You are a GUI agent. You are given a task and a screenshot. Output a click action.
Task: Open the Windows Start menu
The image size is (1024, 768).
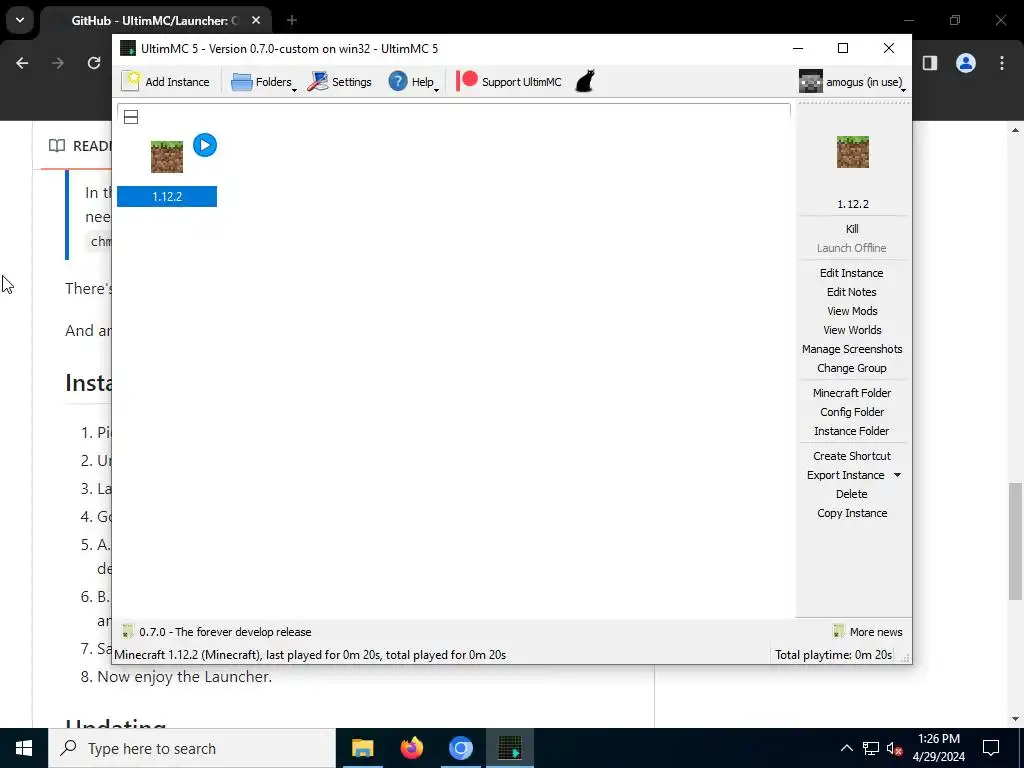click(24, 748)
